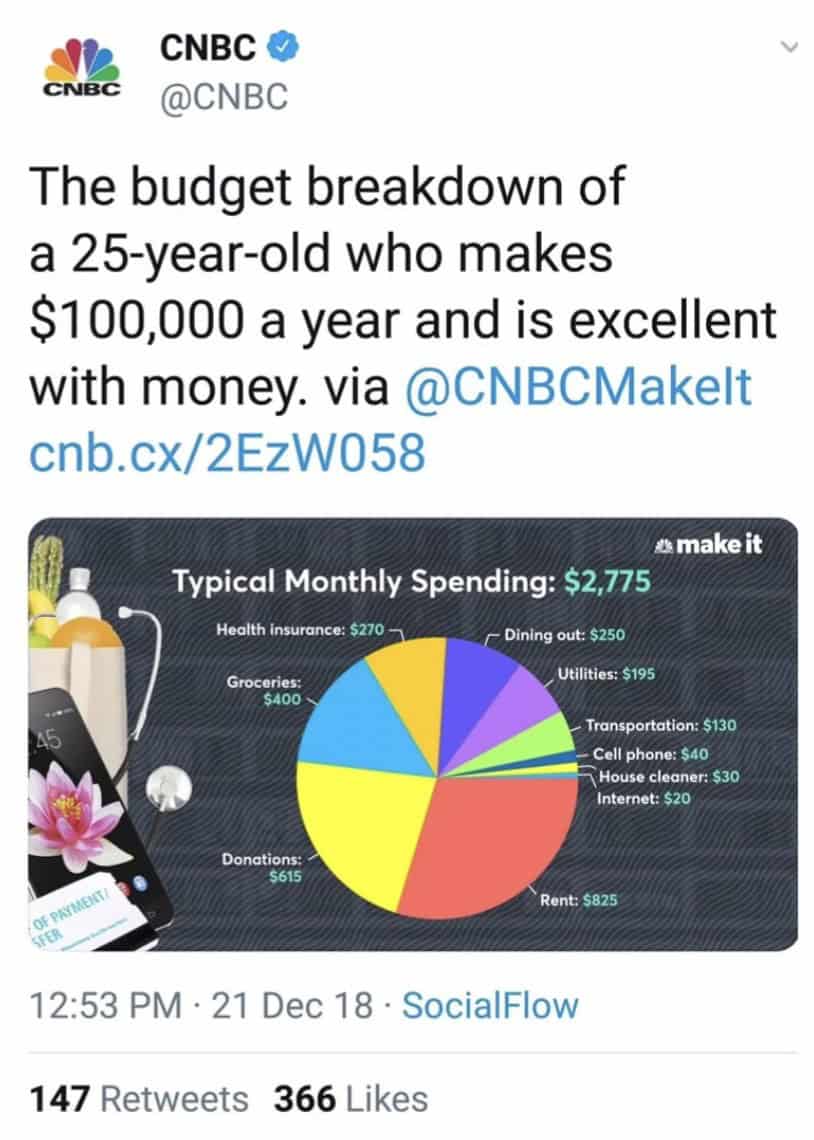Screen dimensions: 814x1140
Task: Click the CNBC peacock logo avatar
Action: (x=81, y=62)
